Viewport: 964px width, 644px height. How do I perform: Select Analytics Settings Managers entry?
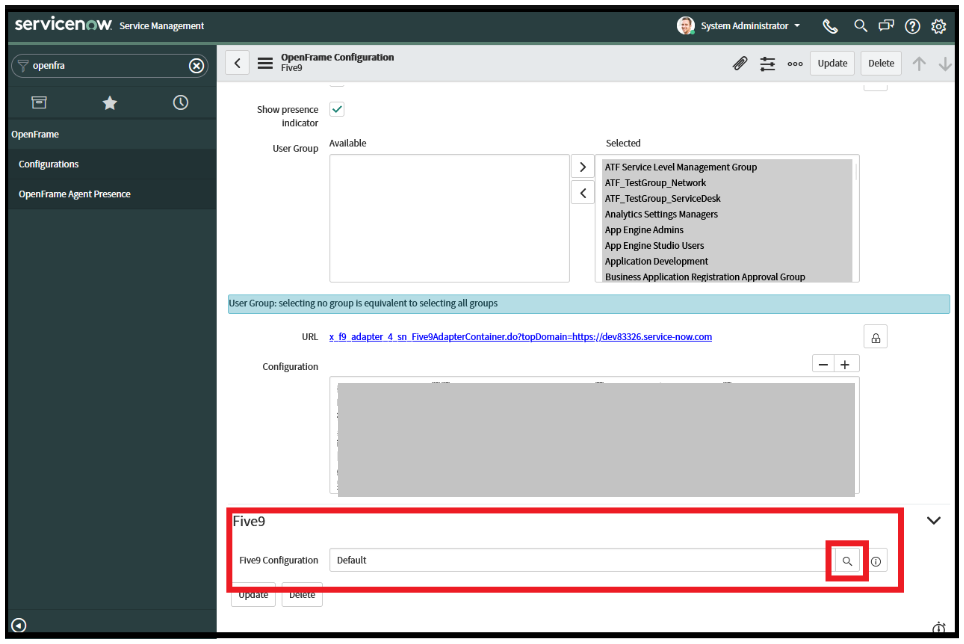(x=661, y=214)
